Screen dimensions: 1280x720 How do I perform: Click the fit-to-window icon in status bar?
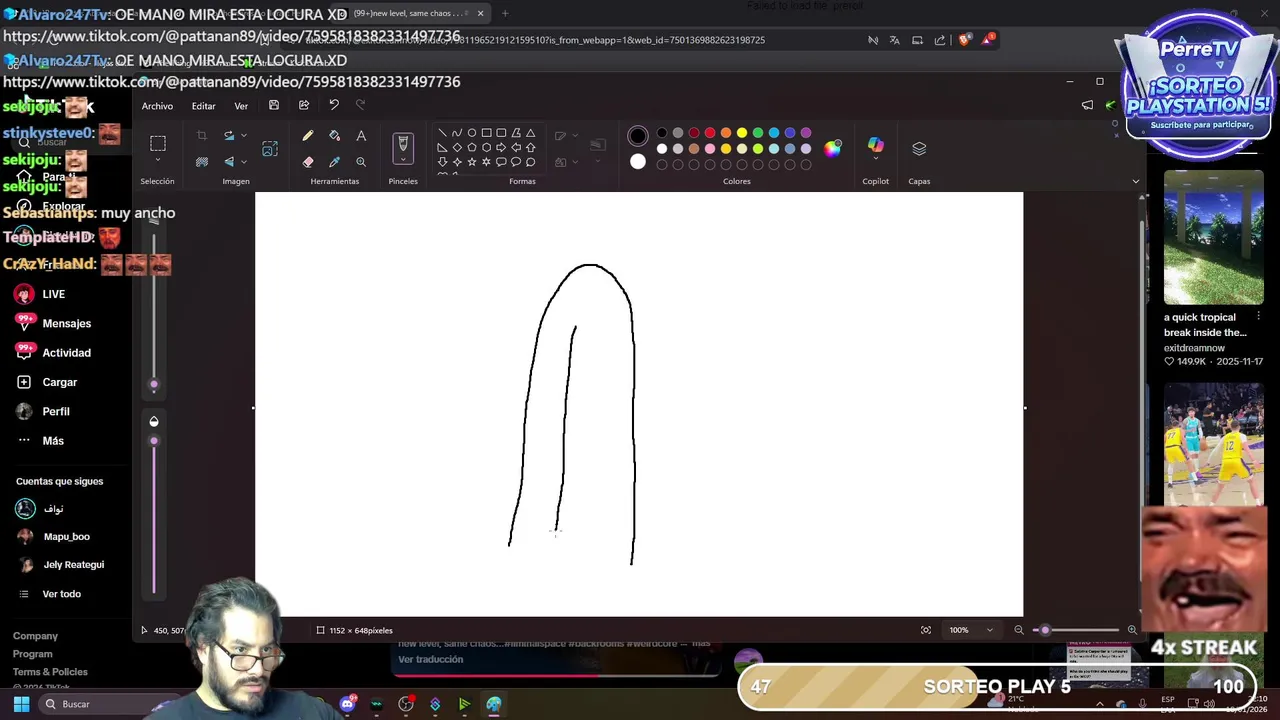926,630
